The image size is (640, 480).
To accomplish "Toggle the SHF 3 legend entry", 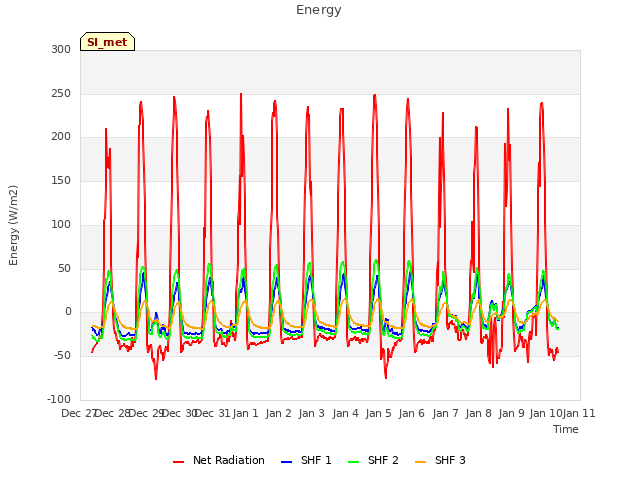I will [x=440, y=460].
